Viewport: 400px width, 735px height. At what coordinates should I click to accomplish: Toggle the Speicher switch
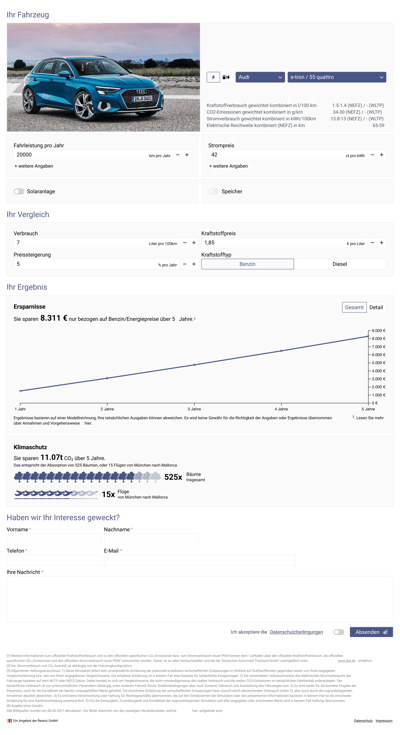click(213, 191)
